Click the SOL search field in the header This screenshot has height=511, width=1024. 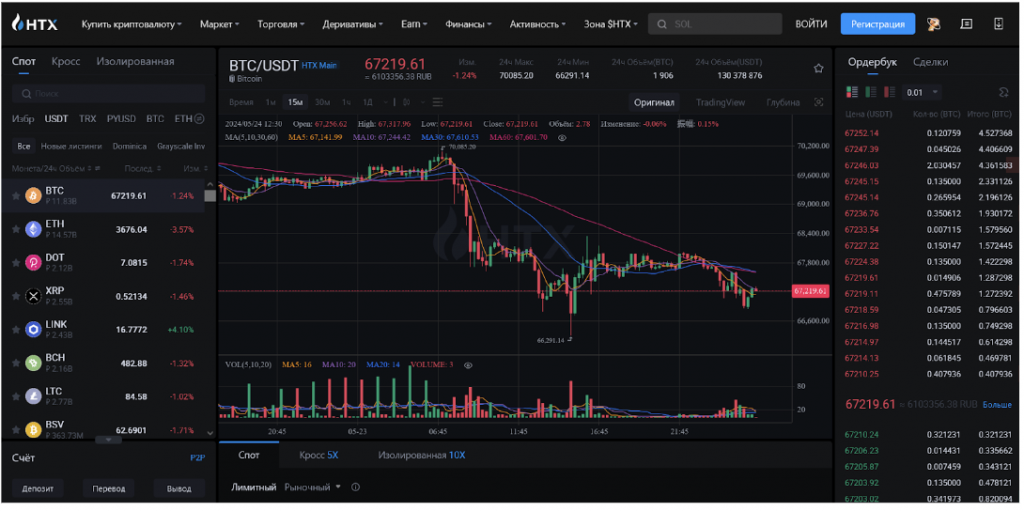[x=715, y=23]
